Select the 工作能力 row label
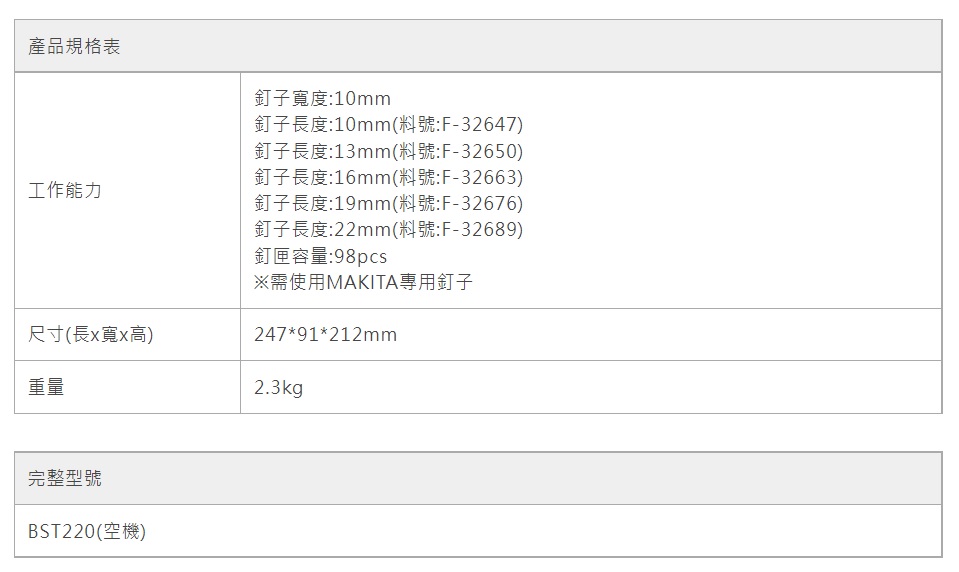The height and width of the screenshot is (572, 959). click(65, 190)
